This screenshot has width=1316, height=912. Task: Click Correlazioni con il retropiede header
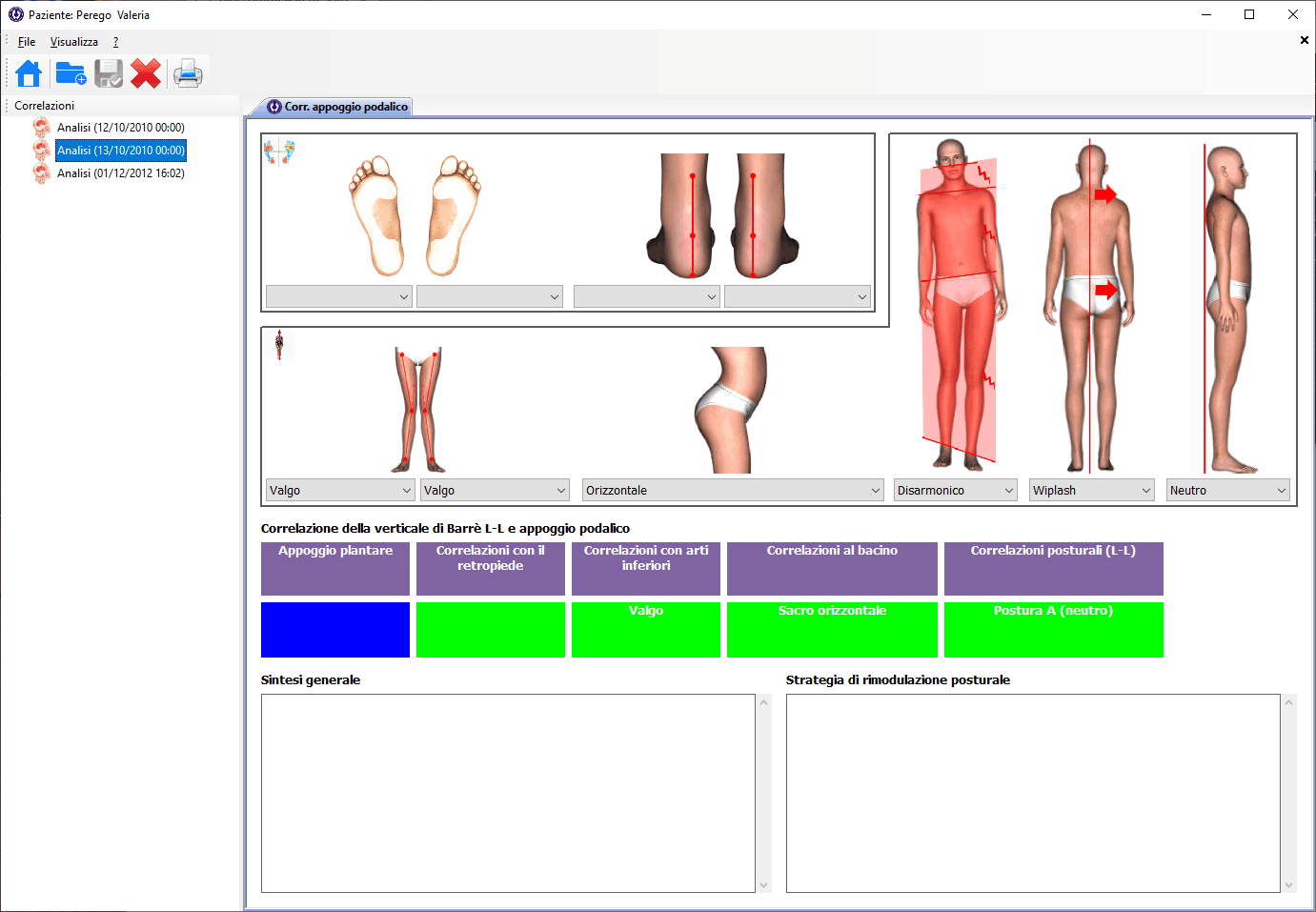point(491,569)
